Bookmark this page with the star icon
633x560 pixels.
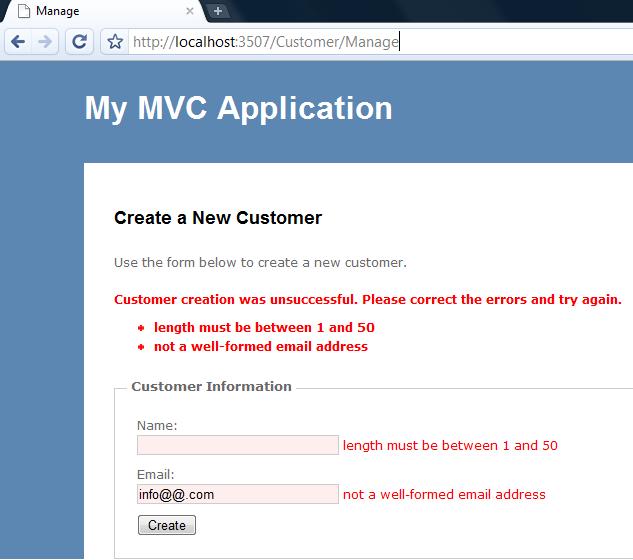[115, 42]
